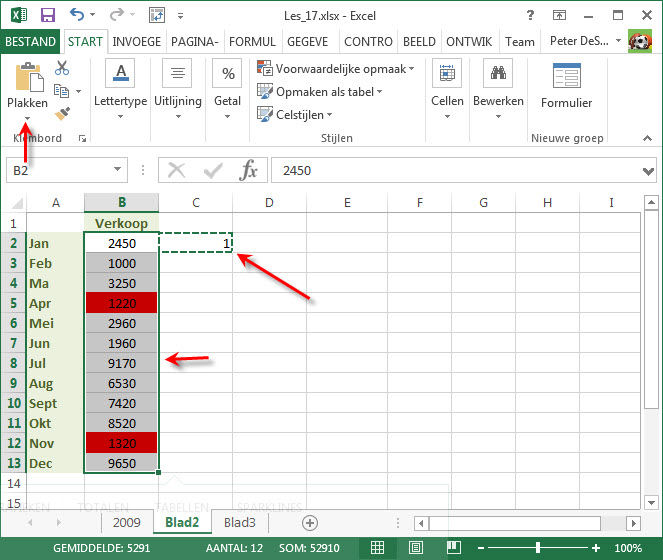
Task: Add a new sheet with plus icon
Action: 310,523
